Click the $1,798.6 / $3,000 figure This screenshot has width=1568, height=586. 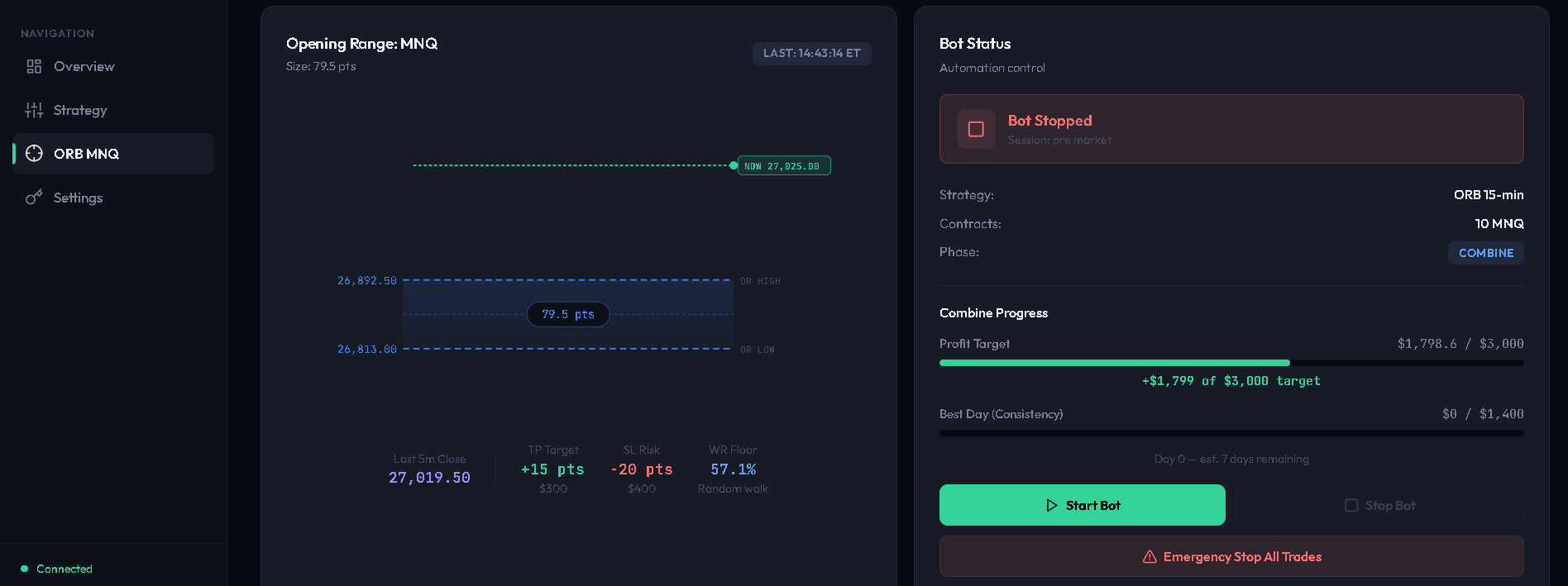point(1460,344)
